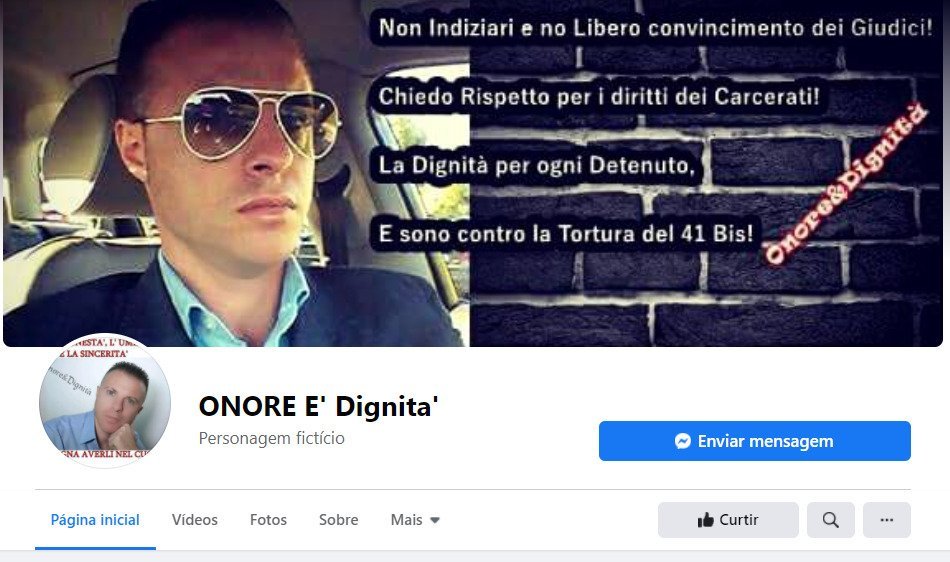Viewport: 950px width, 562px height.
Task: Click the Personagem fictício category label
Action: click(271, 438)
